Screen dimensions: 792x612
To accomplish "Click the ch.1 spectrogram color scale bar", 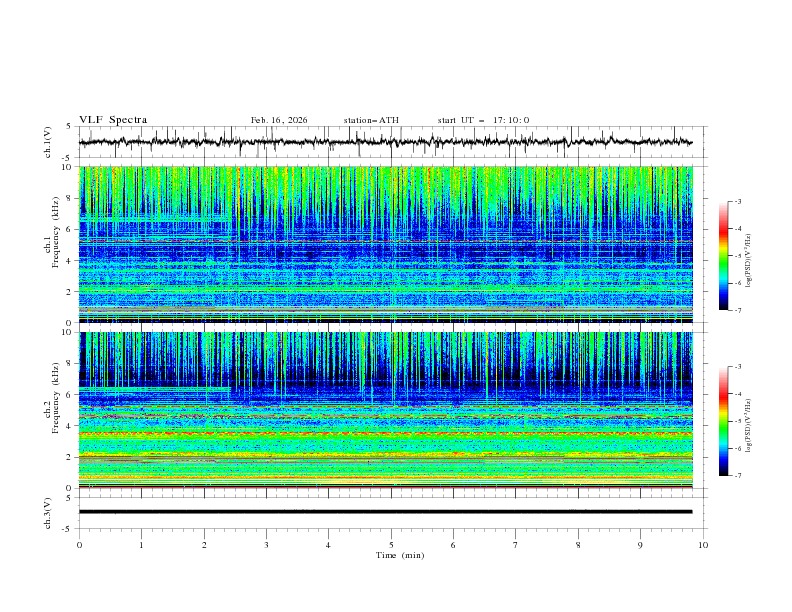I will tap(723, 255).
